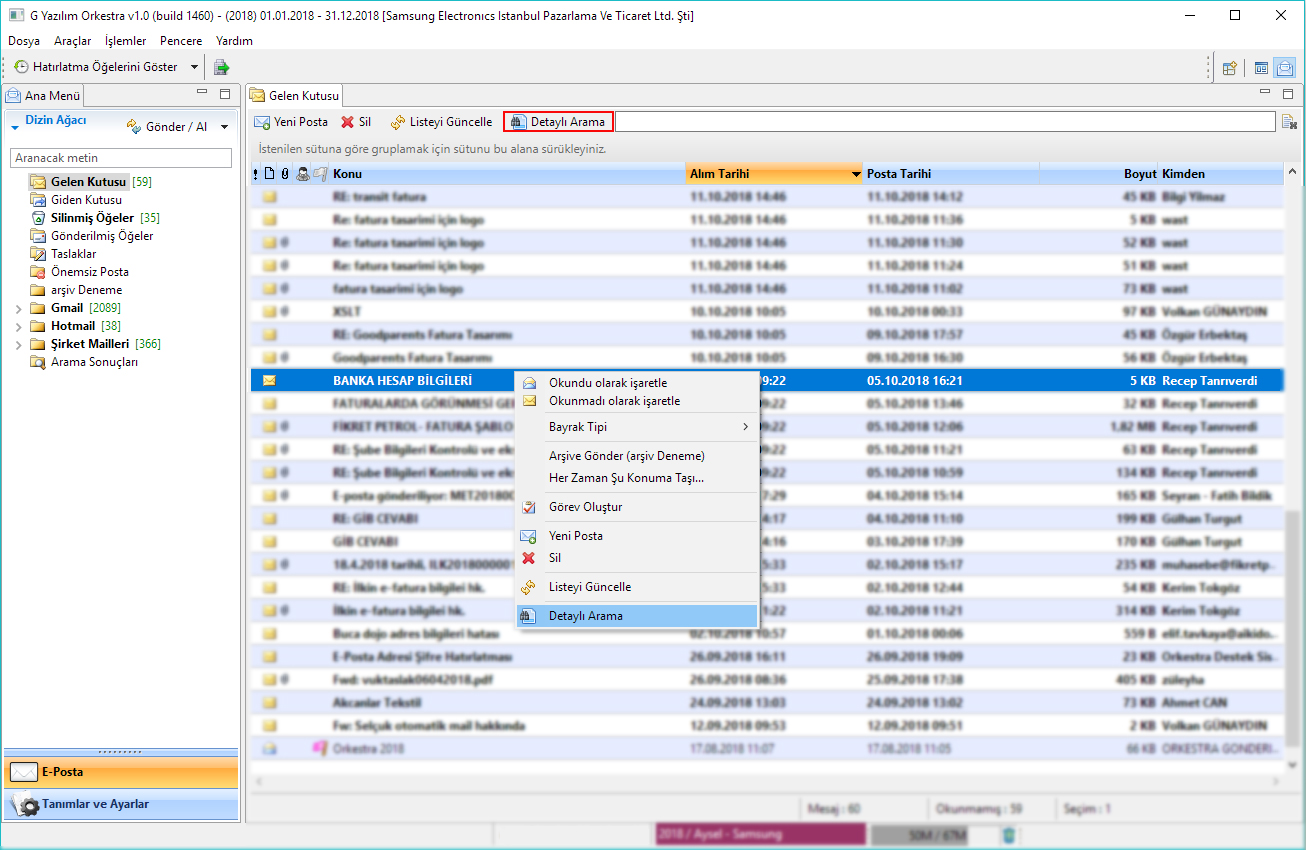1306x850 pixels.
Task: Click Detaylı Arama in the toolbar
Action: (558, 122)
